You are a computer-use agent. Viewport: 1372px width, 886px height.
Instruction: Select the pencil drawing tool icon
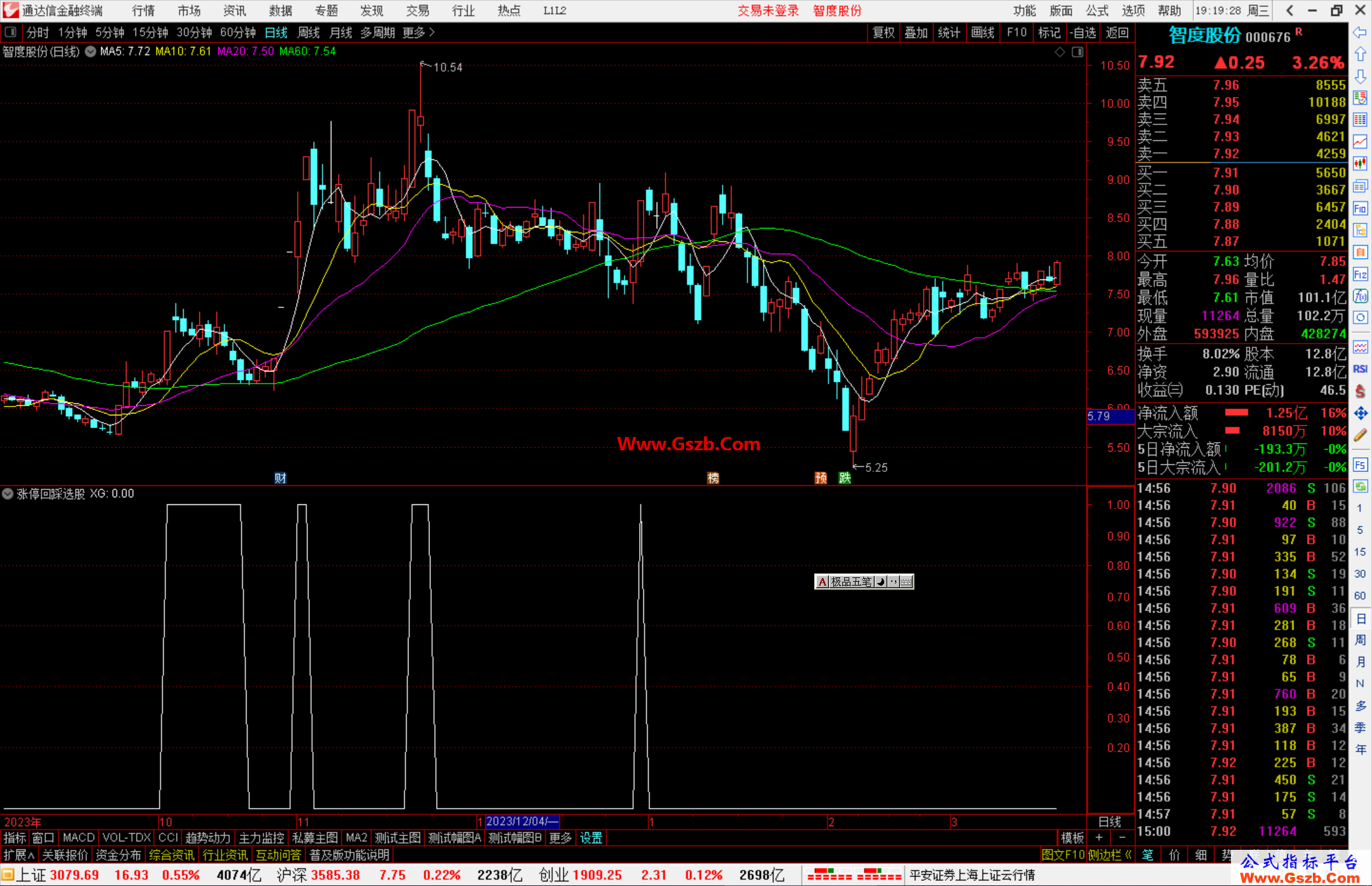tap(1360, 436)
